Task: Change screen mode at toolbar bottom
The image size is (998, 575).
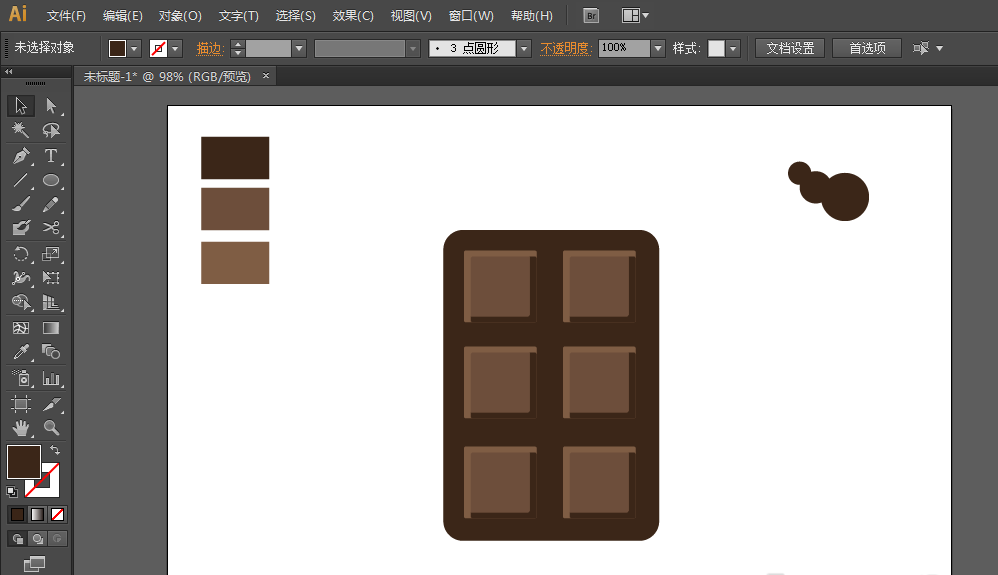Action: click(34, 564)
